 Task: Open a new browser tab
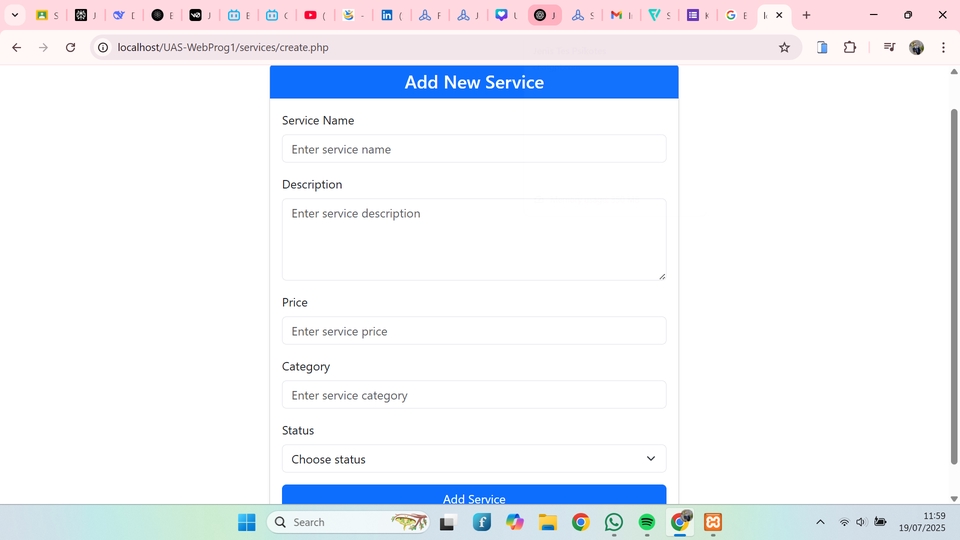click(806, 15)
